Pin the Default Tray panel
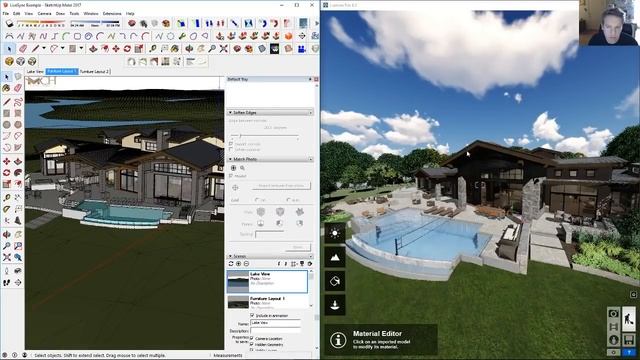 coord(310,79)
